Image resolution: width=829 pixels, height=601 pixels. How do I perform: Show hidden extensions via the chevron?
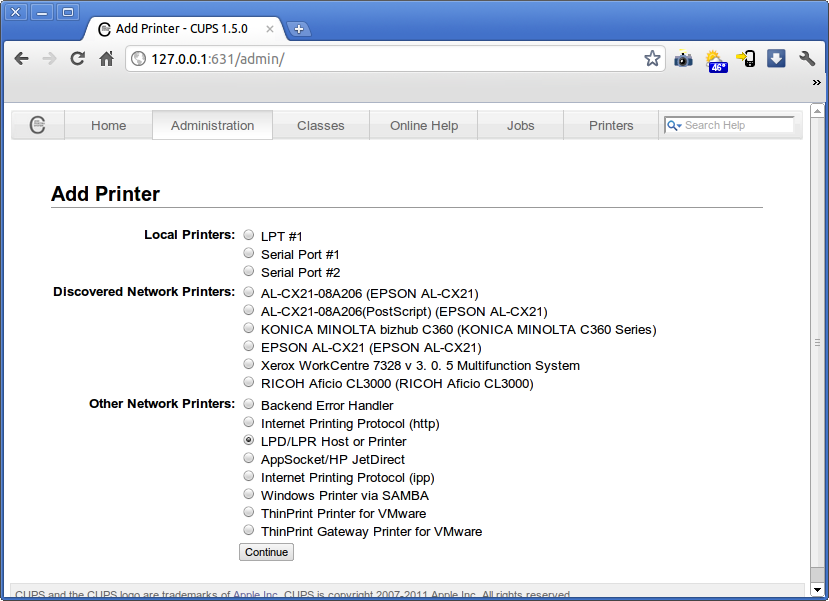coord(816,84)
